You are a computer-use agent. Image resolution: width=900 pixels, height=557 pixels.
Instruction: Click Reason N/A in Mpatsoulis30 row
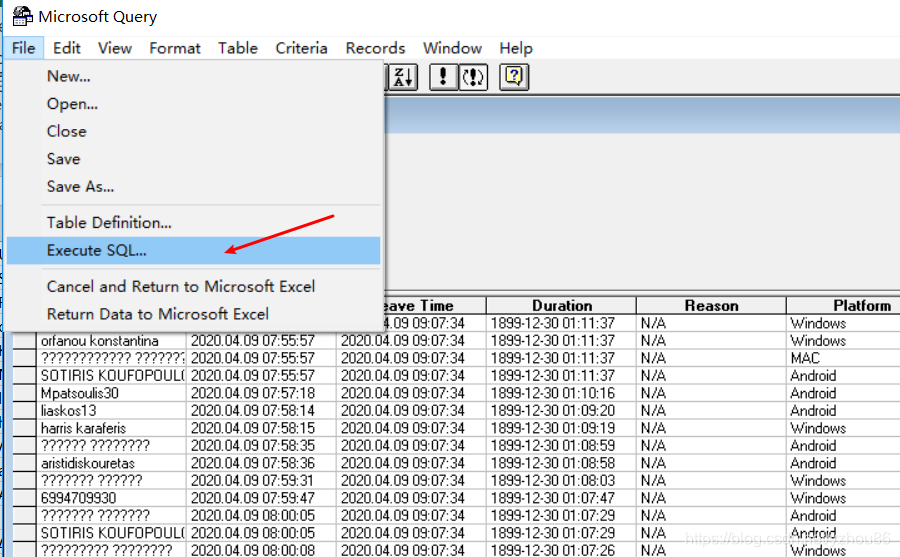[x=711, y=393]
